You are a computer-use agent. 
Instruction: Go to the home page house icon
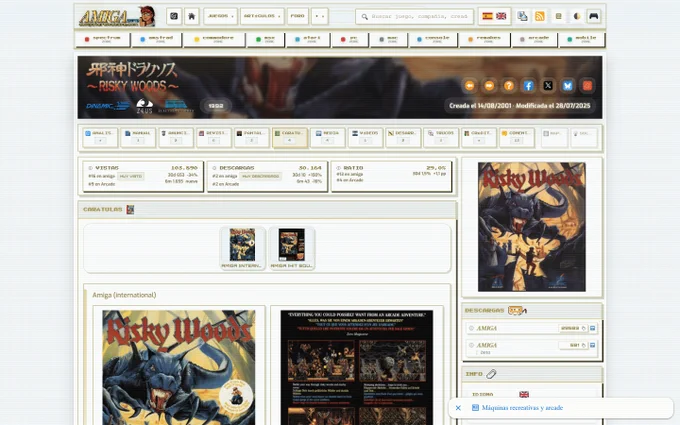click(x=192, y=16)
